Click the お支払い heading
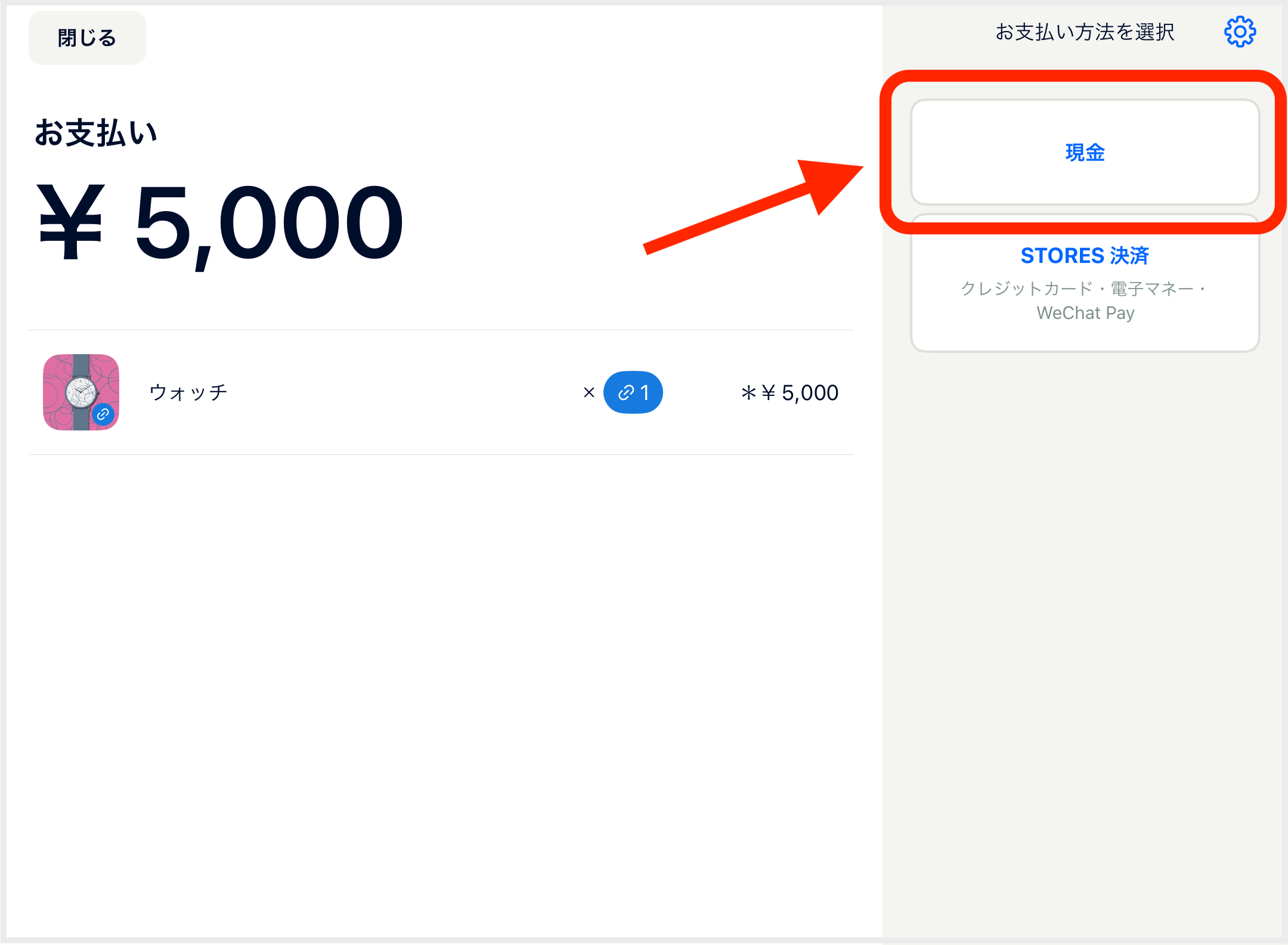 click(96, 132)
